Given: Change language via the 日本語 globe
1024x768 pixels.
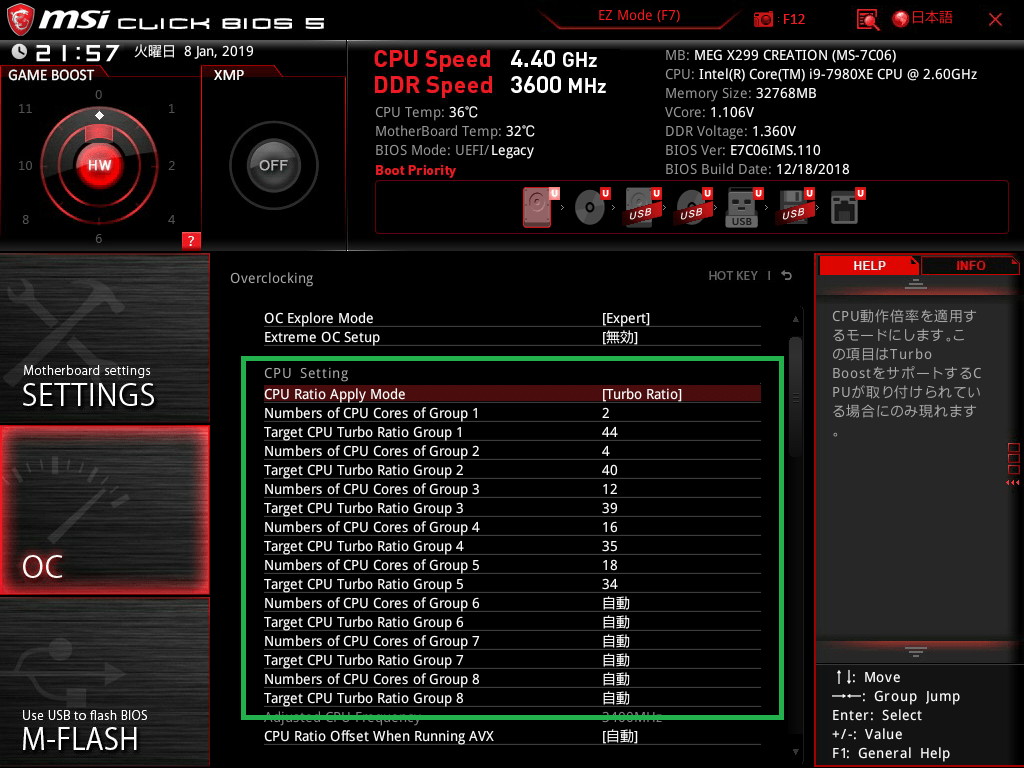Looking at the screenshot, I should [x=923, y=18].
